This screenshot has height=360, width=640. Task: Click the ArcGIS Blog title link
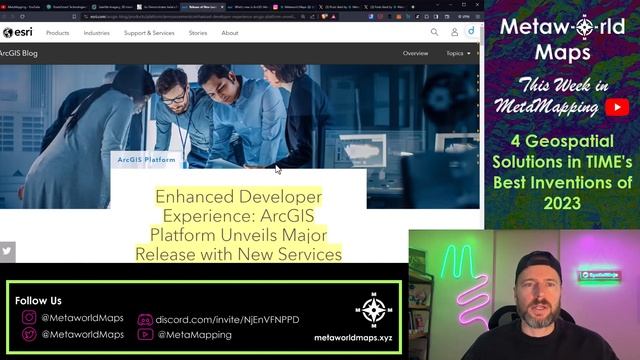pyautogui.click(x=19, y=53)
